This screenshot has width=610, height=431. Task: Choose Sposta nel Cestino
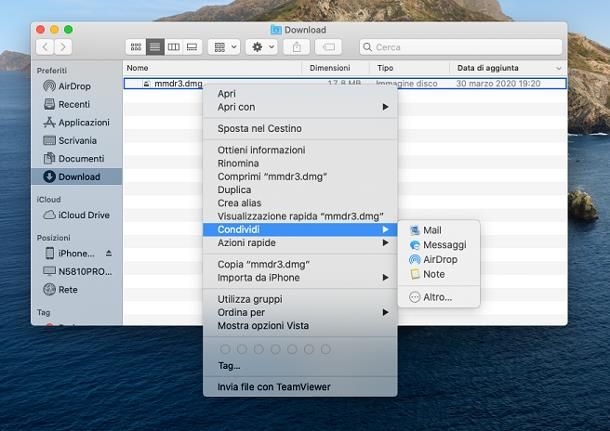259,129
